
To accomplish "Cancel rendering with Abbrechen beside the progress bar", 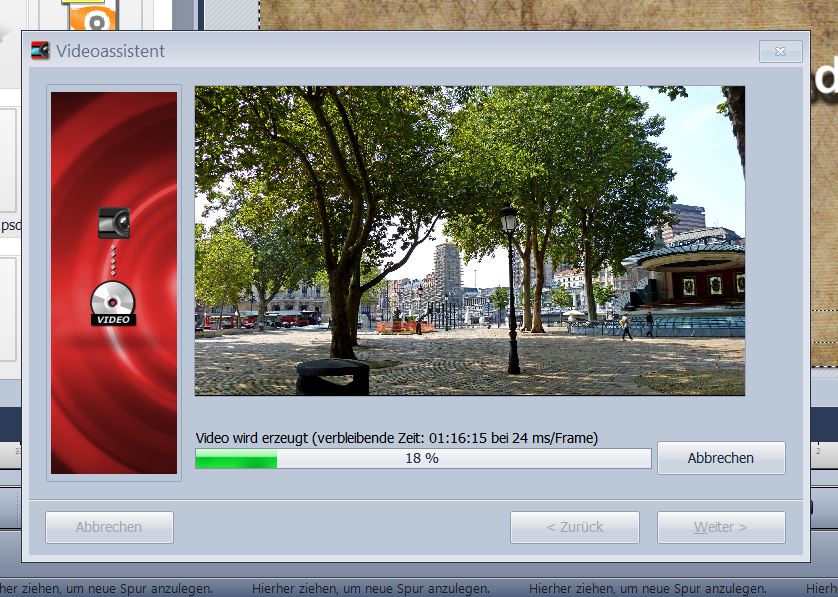I will pos(720,458).
